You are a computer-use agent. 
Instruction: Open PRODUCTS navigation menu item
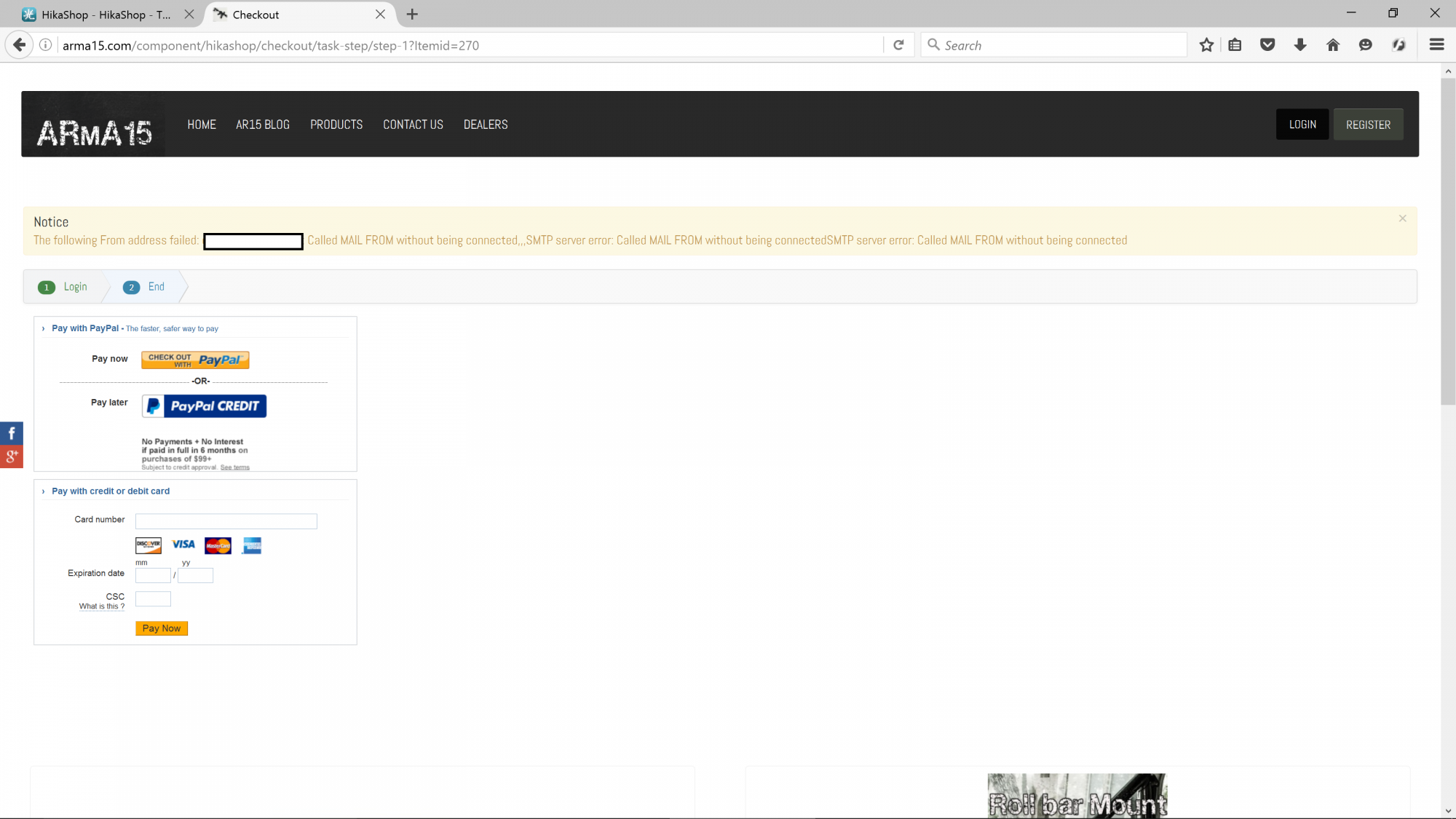click(x=336, y=124)
